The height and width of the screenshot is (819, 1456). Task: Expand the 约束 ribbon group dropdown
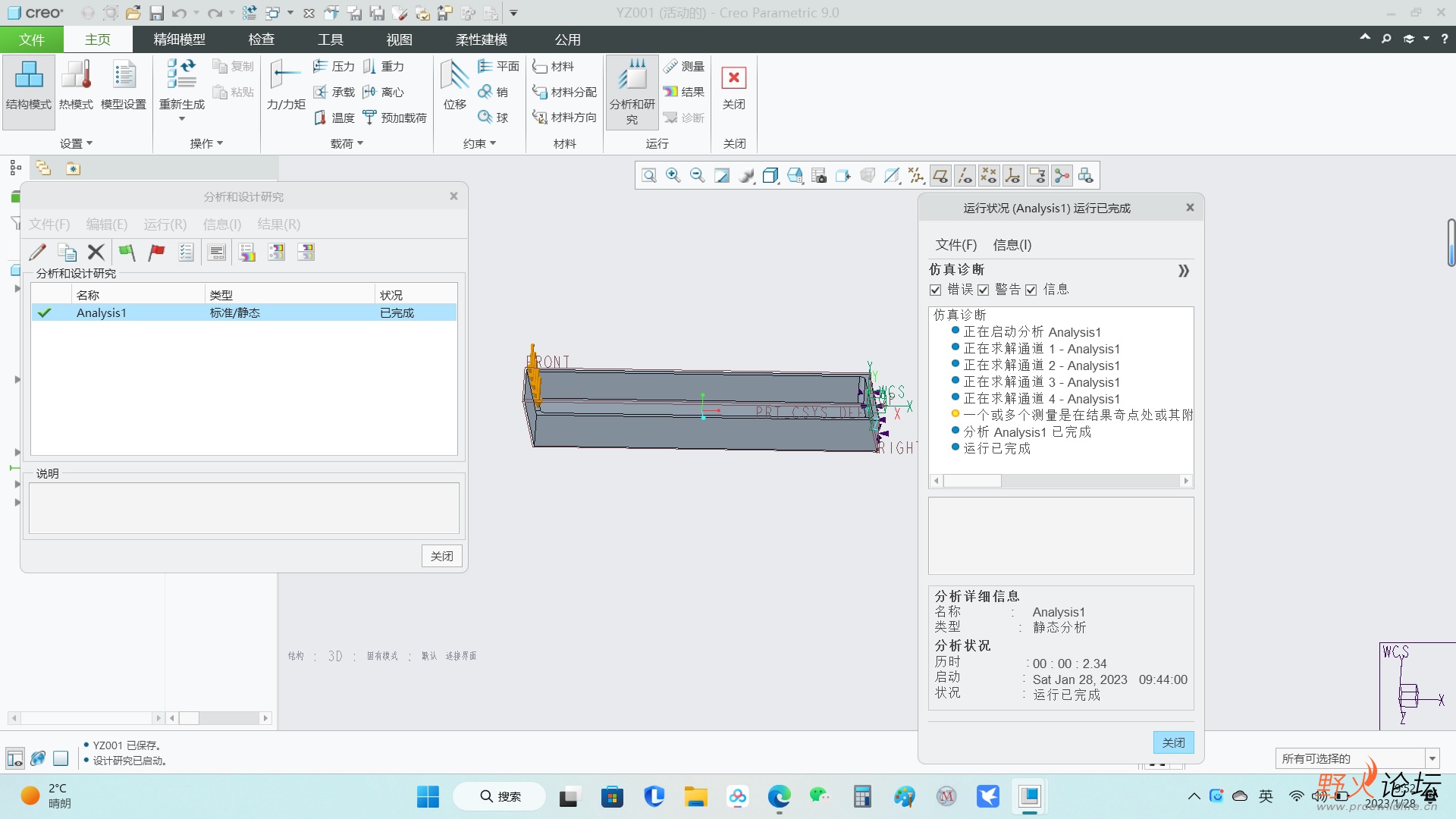[479, 143]
